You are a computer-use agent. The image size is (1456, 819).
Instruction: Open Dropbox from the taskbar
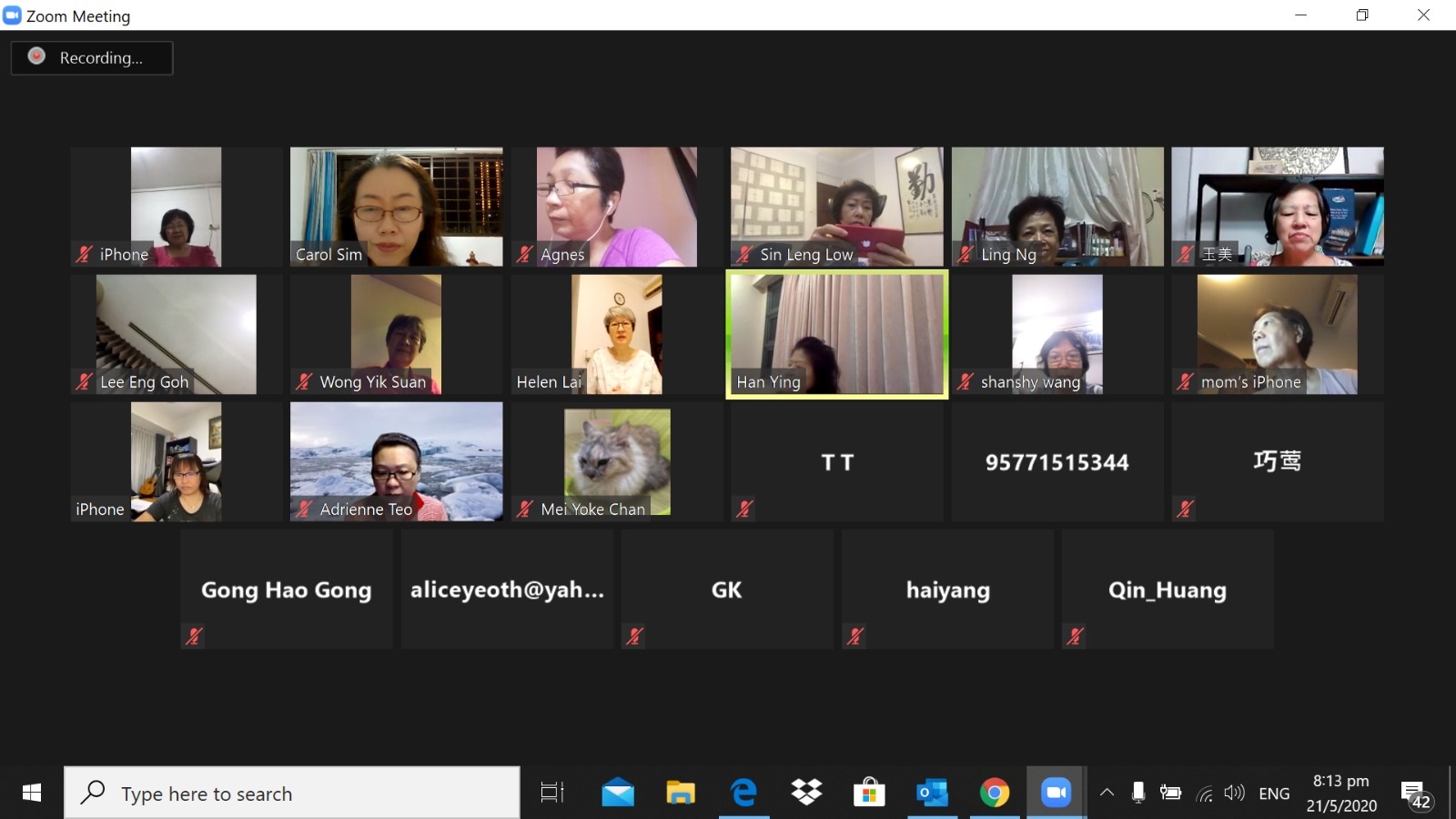pos(806,794)
